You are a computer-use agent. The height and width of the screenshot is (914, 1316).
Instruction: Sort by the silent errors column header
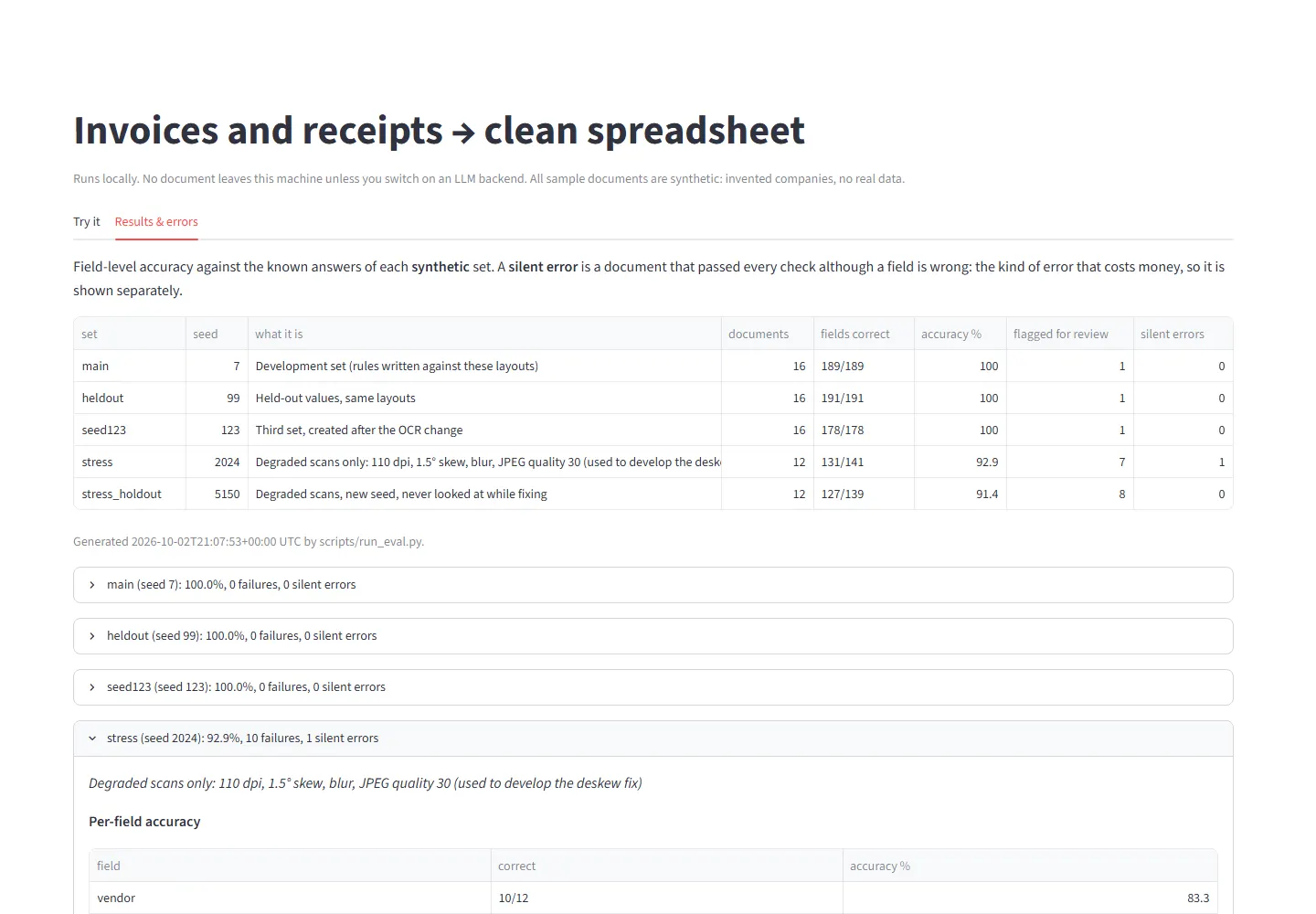[1183, 334]
